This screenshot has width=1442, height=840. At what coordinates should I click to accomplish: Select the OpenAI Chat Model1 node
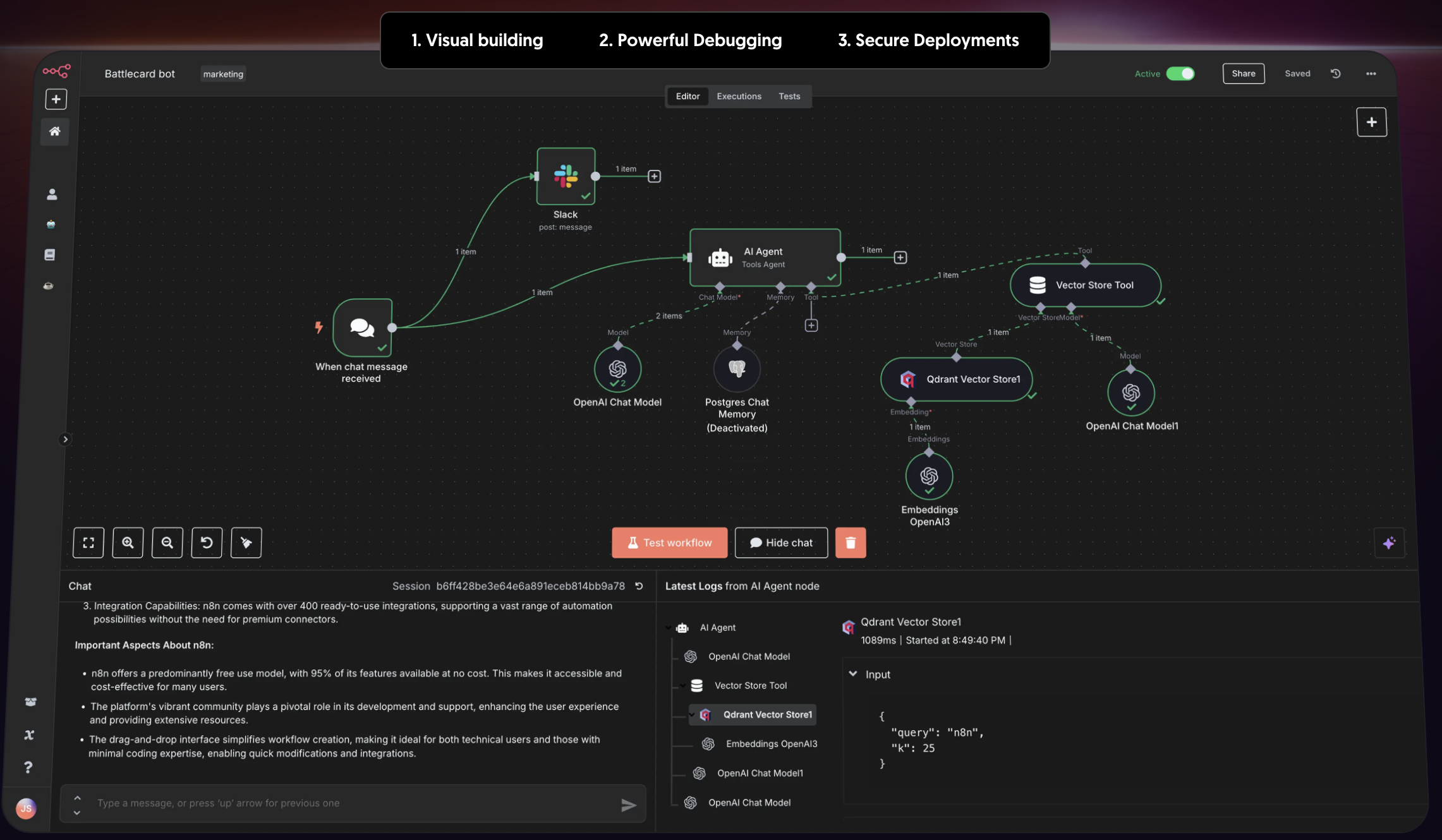pyautogui.click(x=1131, y=393)
